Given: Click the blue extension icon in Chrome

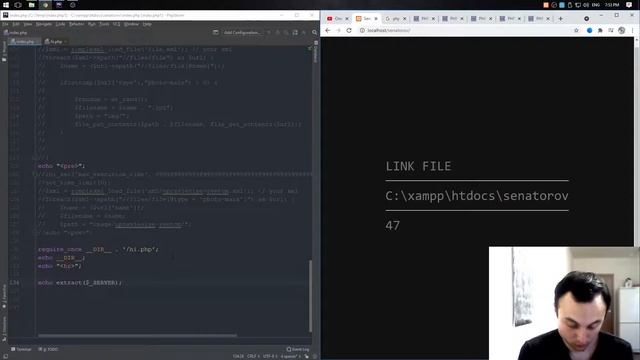Looking at the screenshot, I should (x=589, y=31).
